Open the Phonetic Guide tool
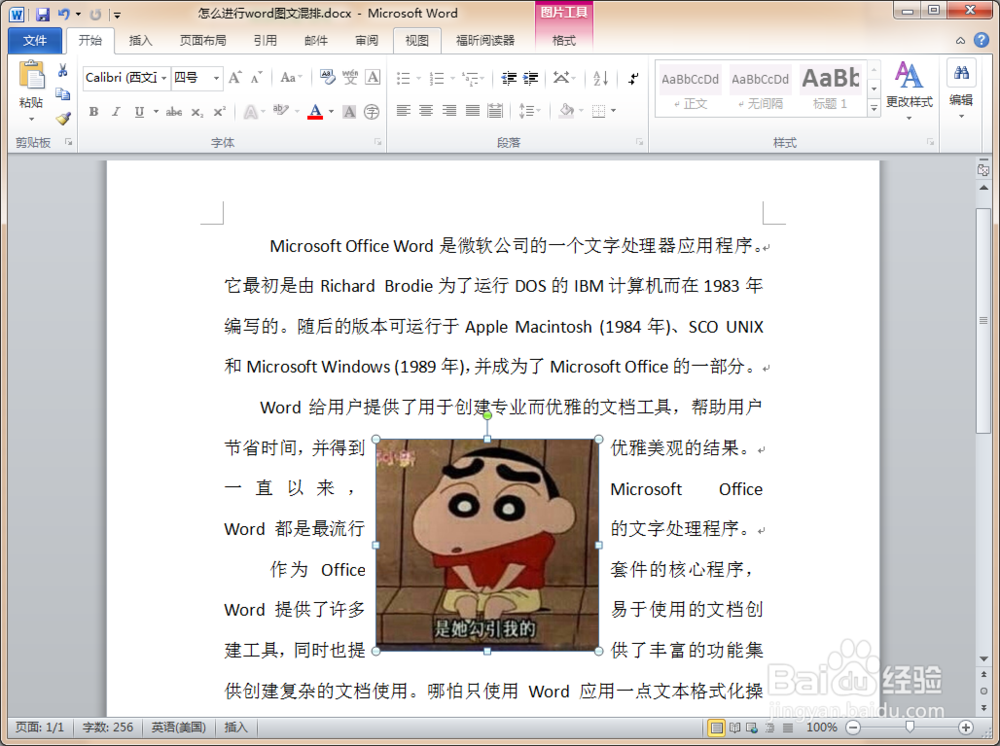This screenshot has width=1000, height=746. (x=349, y=78)
